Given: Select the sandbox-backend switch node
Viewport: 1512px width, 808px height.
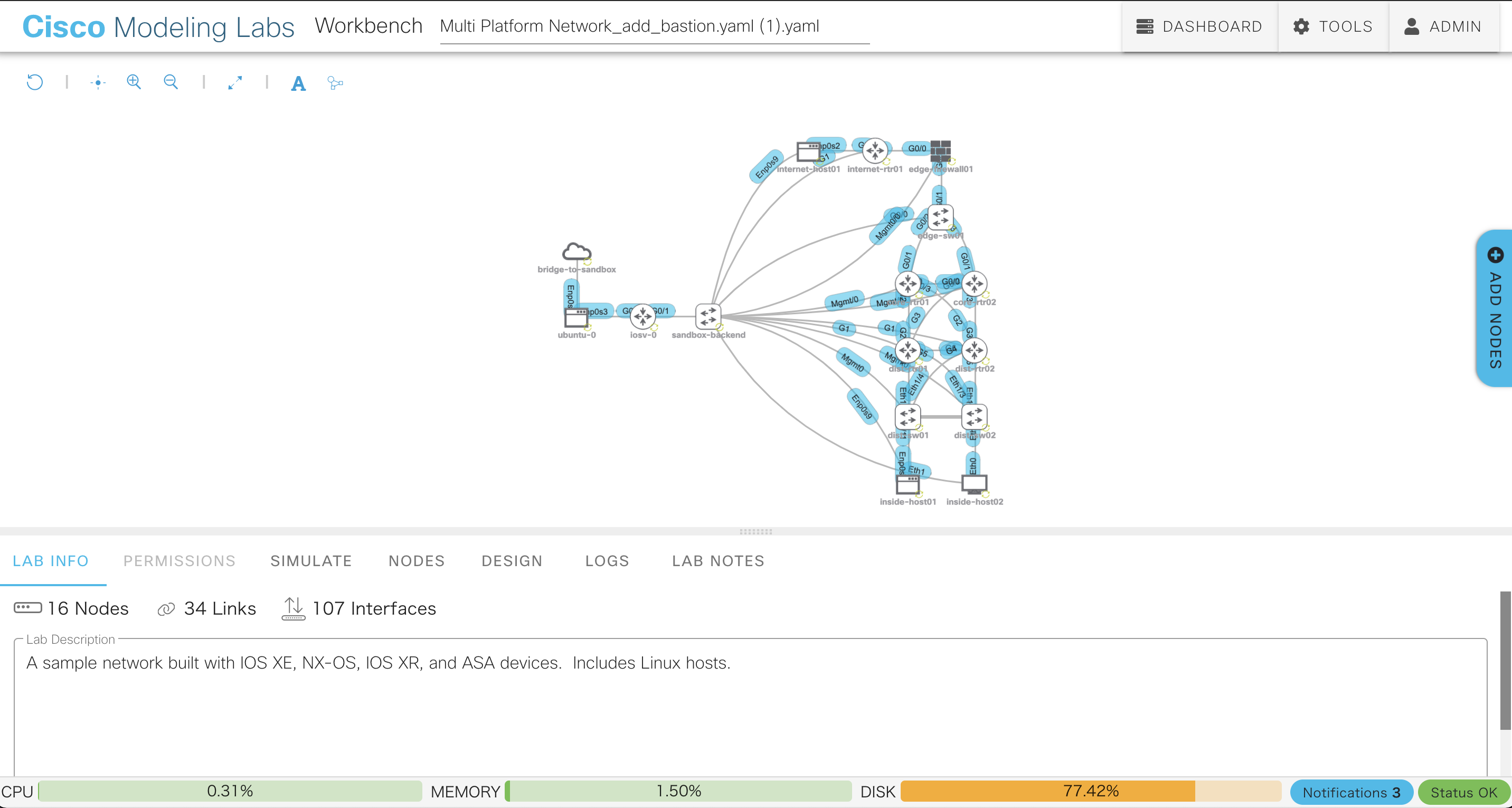Looking at the screenshot, I should (707, 316).
